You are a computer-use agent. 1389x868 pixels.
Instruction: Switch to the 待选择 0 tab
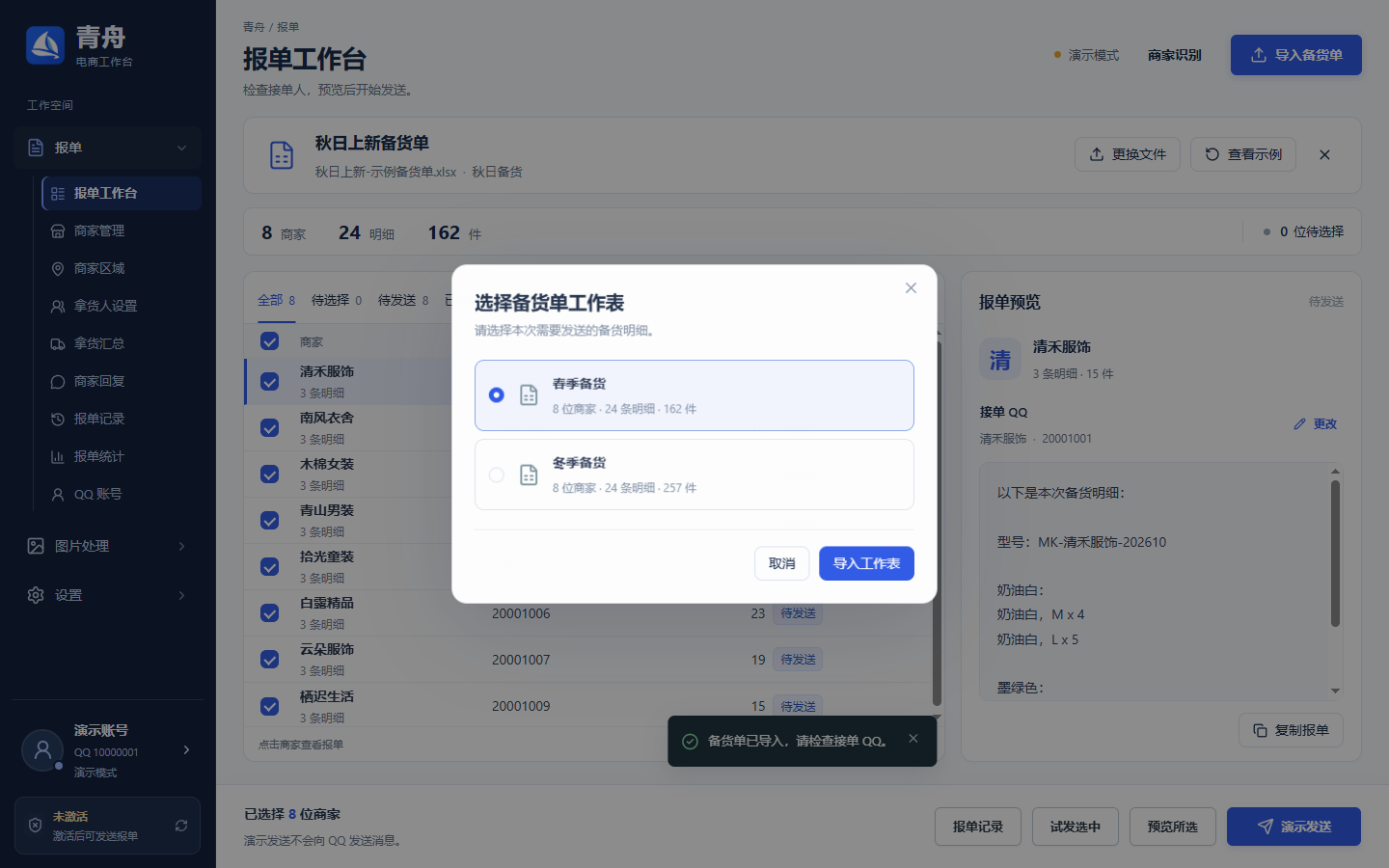[x=337, y=300]
